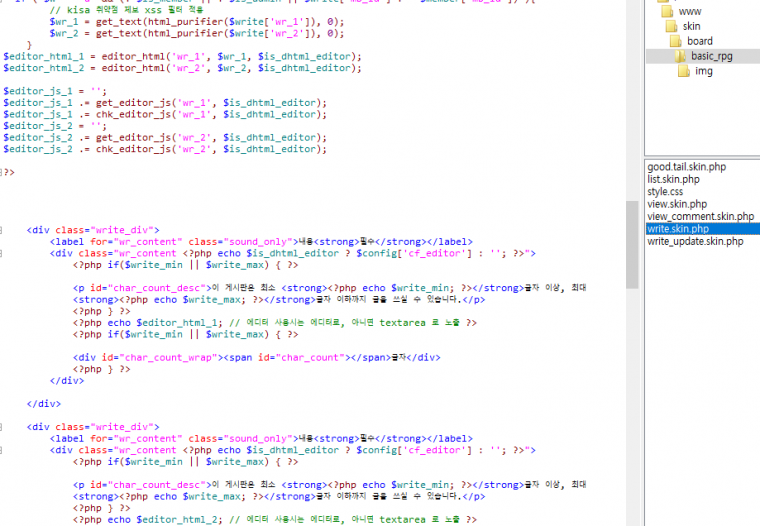Viewport: 760px width, 526px height.
Task: Click get_editor_js('wr_1' line
Action: (x=165, y=103)
